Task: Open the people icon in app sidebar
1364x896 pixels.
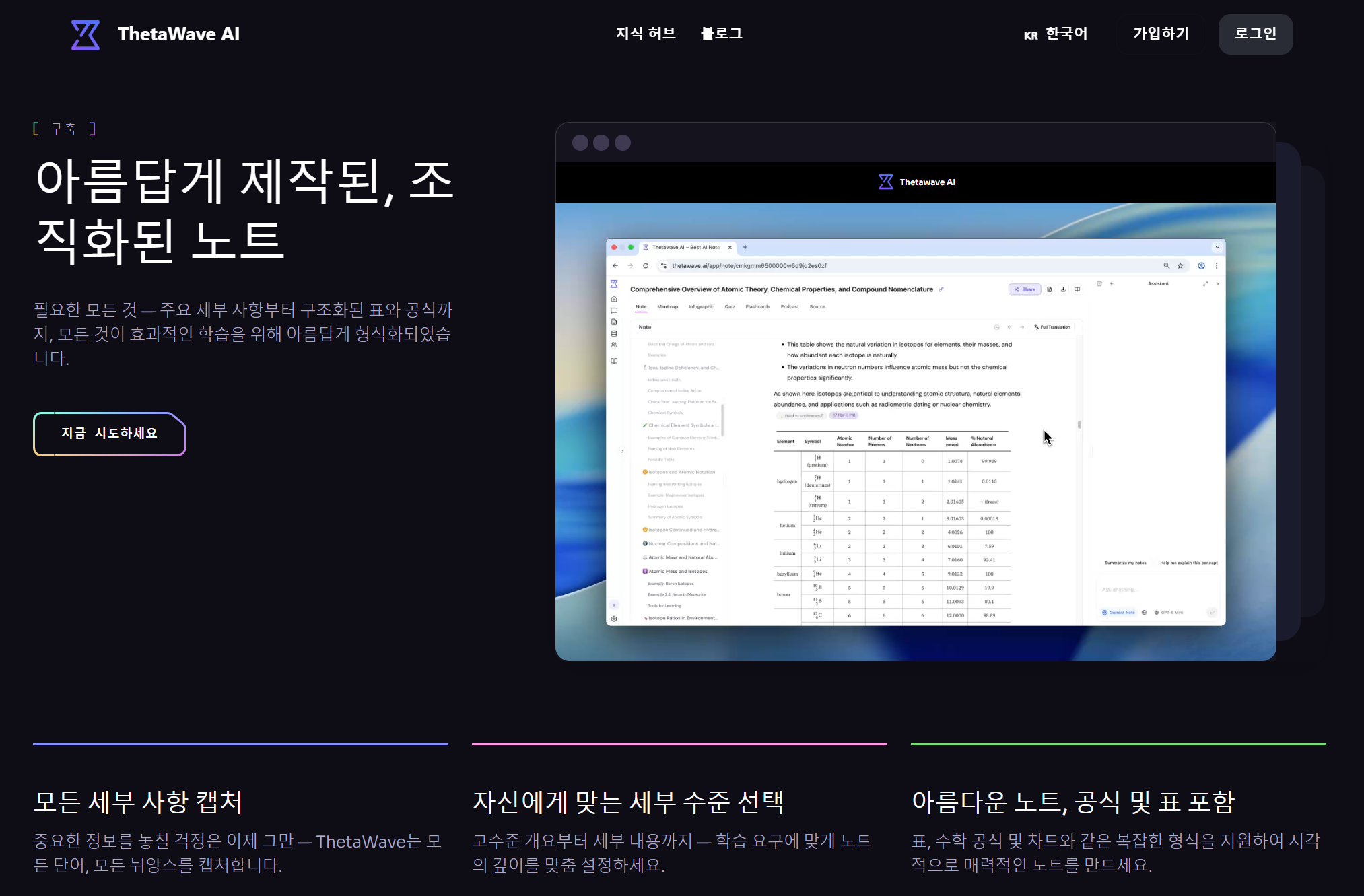Action: coord(614,345)
